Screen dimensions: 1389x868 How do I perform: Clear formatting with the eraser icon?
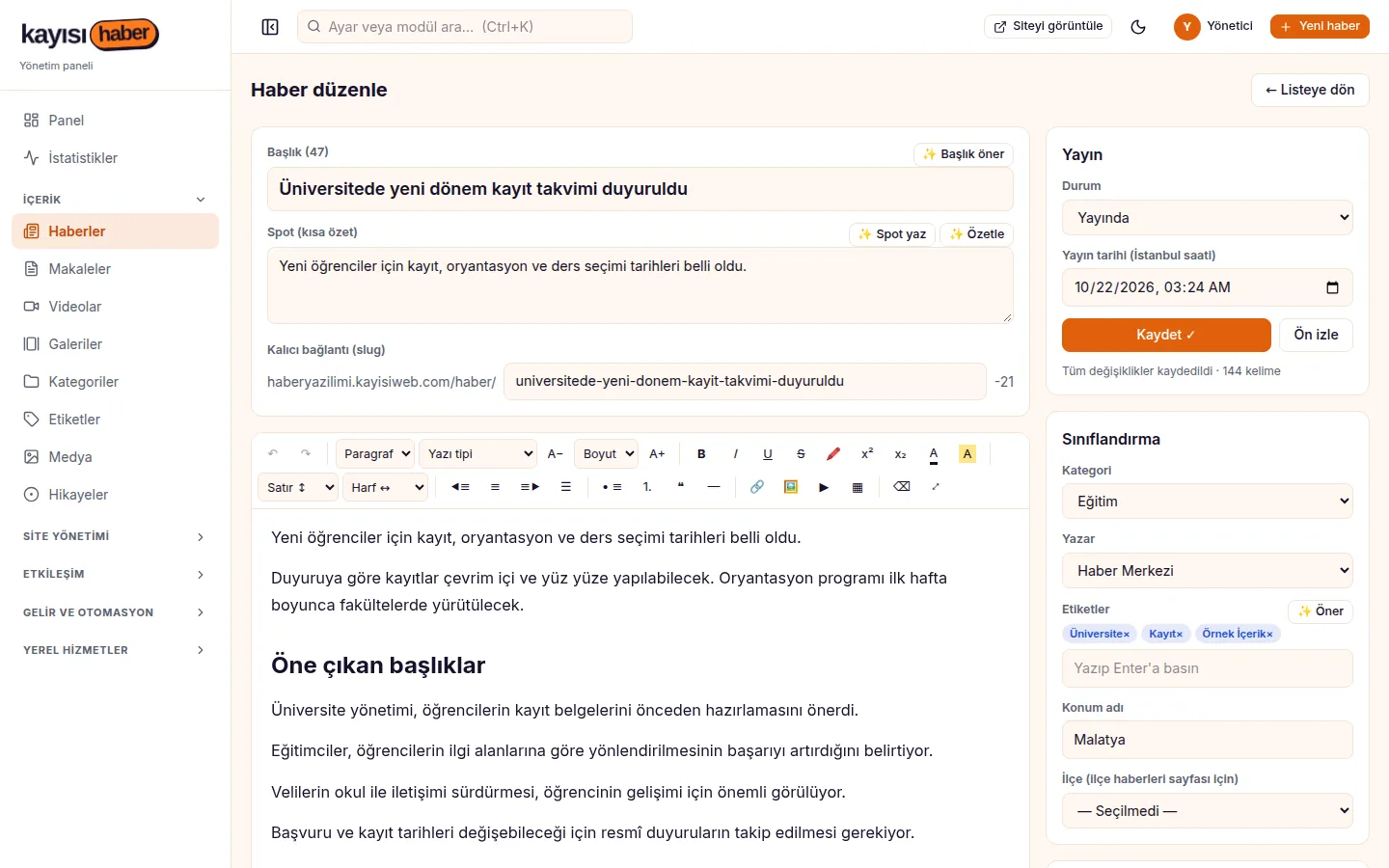(x=902, y=487)
